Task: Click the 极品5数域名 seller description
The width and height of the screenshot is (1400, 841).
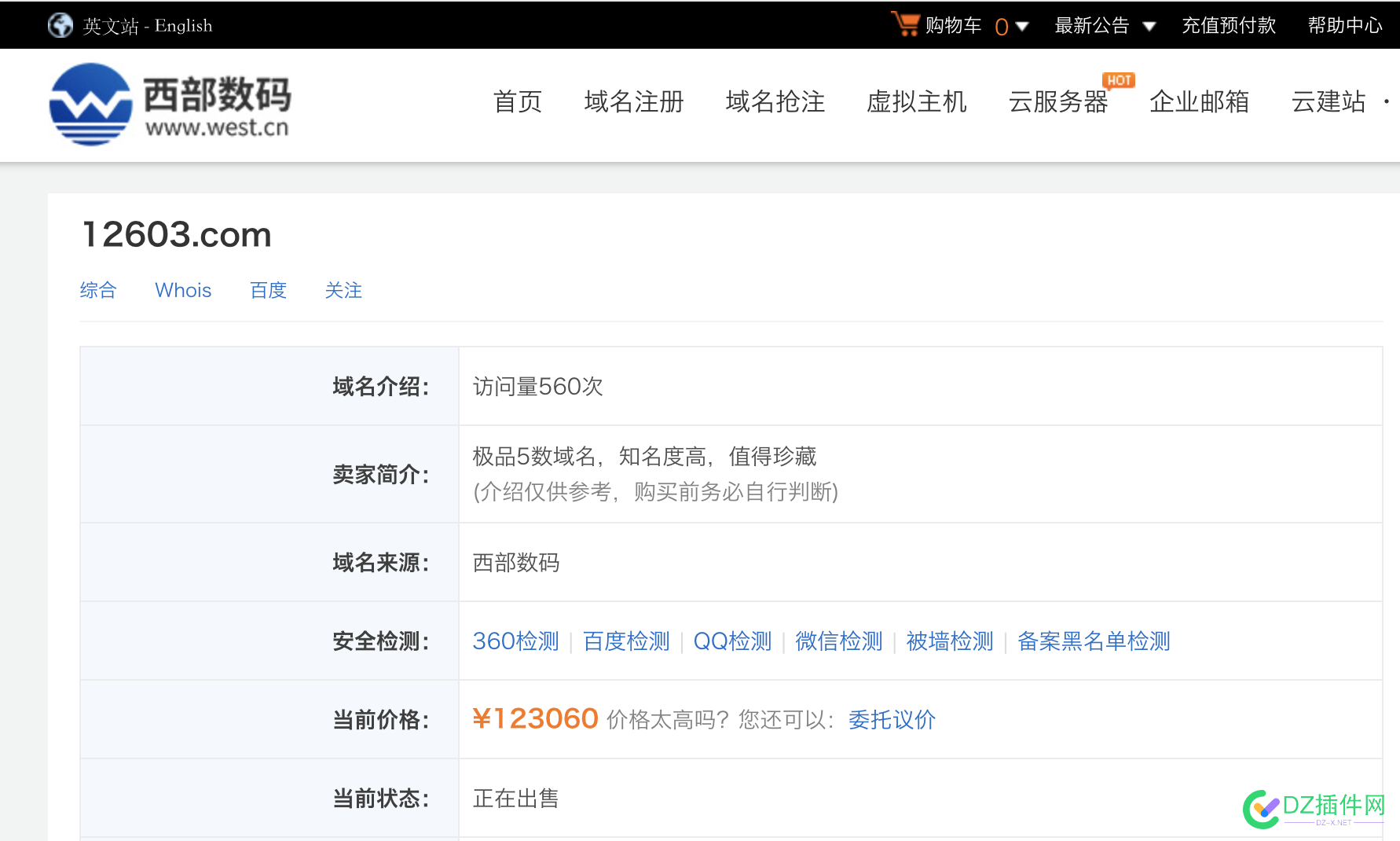Action: point(644,457)
